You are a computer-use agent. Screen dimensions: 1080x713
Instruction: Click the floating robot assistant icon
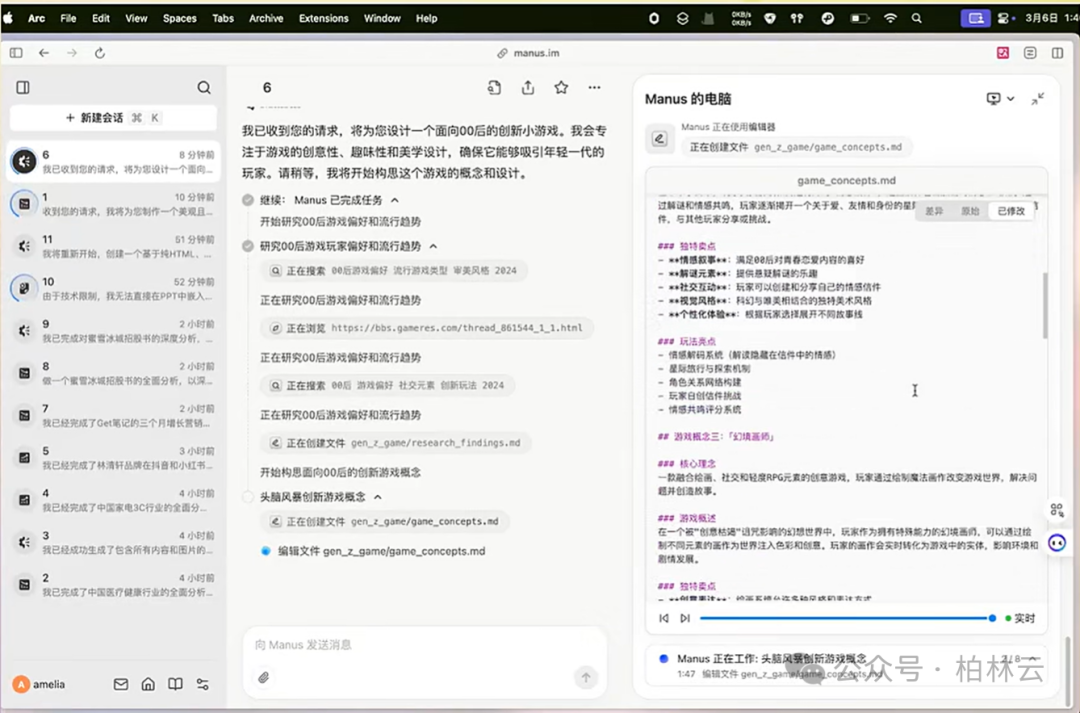tap(1057, 543)
